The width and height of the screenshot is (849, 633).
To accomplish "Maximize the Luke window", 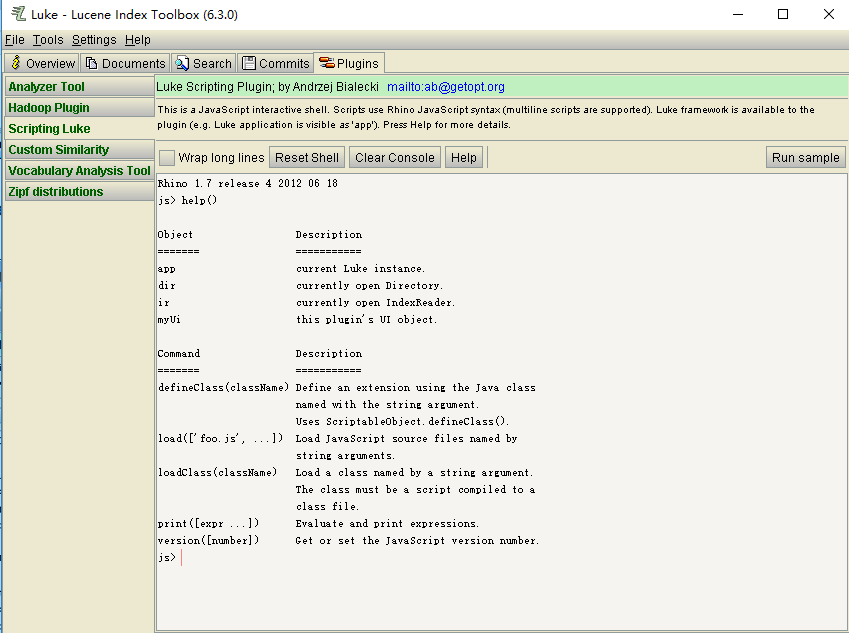I will 783,14.
